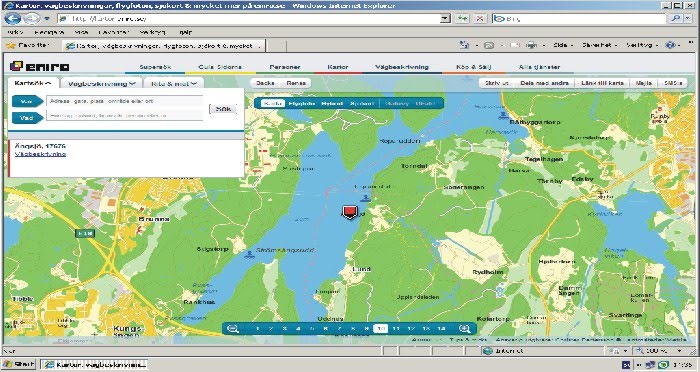Image resolution: width=700 pixels, height=372 pixels.
Task: Zoom out with the minus magnifier icon
Action: [233, 329]
